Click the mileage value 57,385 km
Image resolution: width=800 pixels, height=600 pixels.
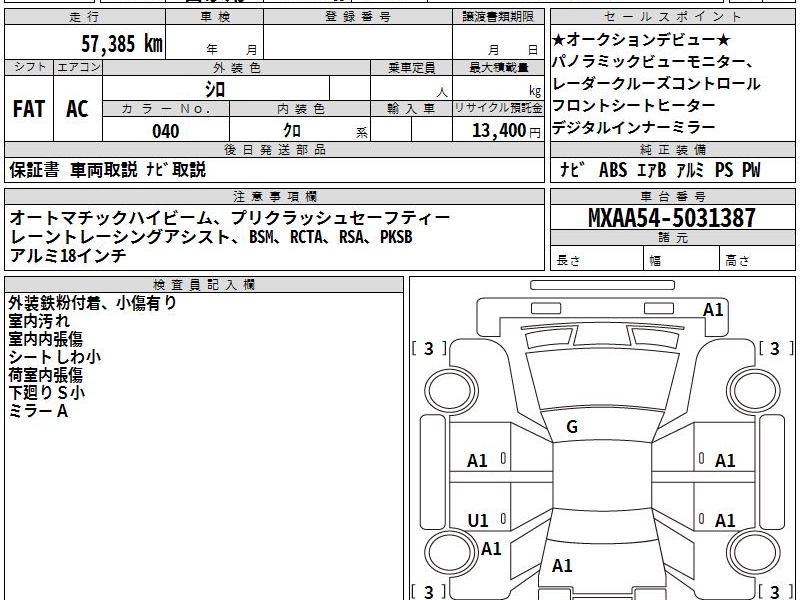pos(122,43)
